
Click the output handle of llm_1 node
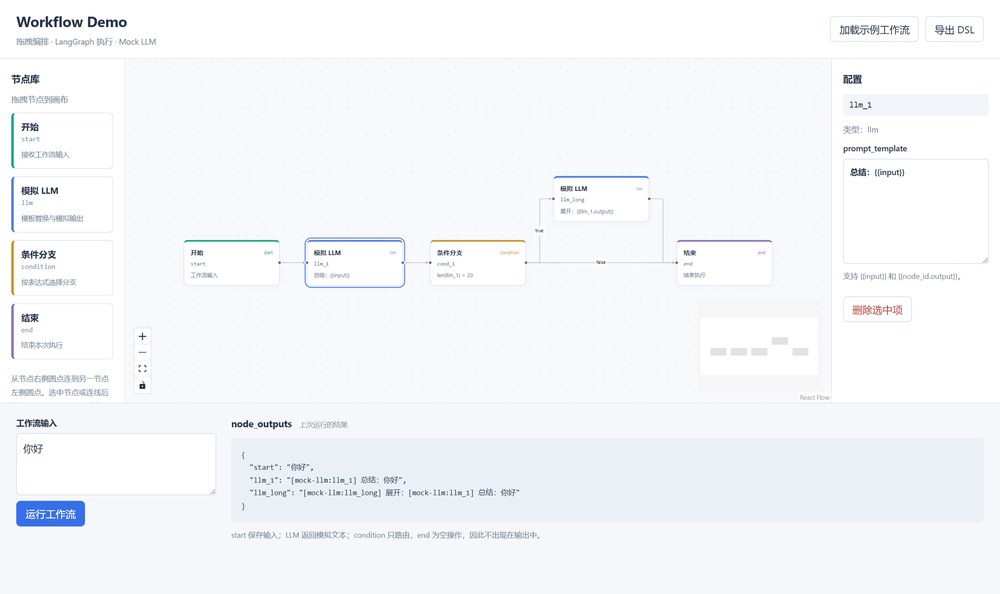(403, 262)
